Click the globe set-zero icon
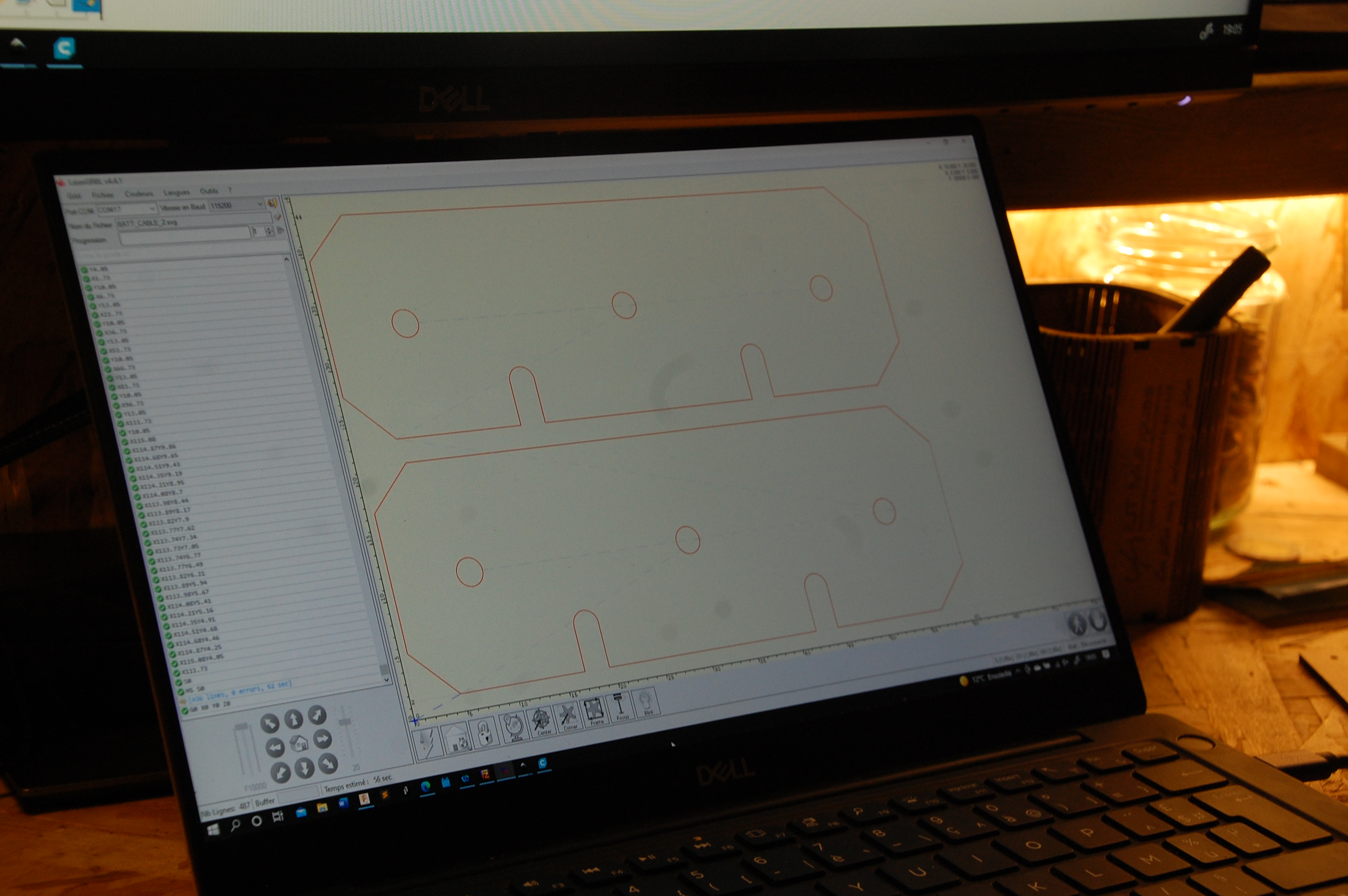The height and width of the screenshot is (896, 1348). (x=513, y=727)
